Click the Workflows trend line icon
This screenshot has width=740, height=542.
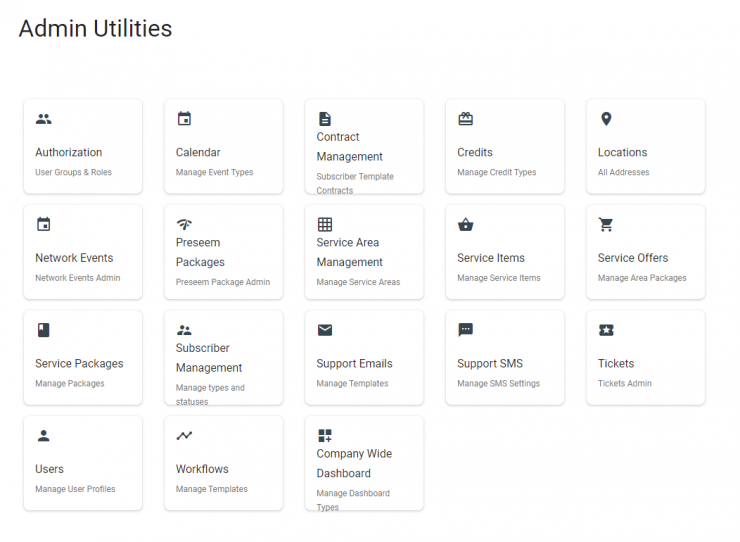(184, 435)
